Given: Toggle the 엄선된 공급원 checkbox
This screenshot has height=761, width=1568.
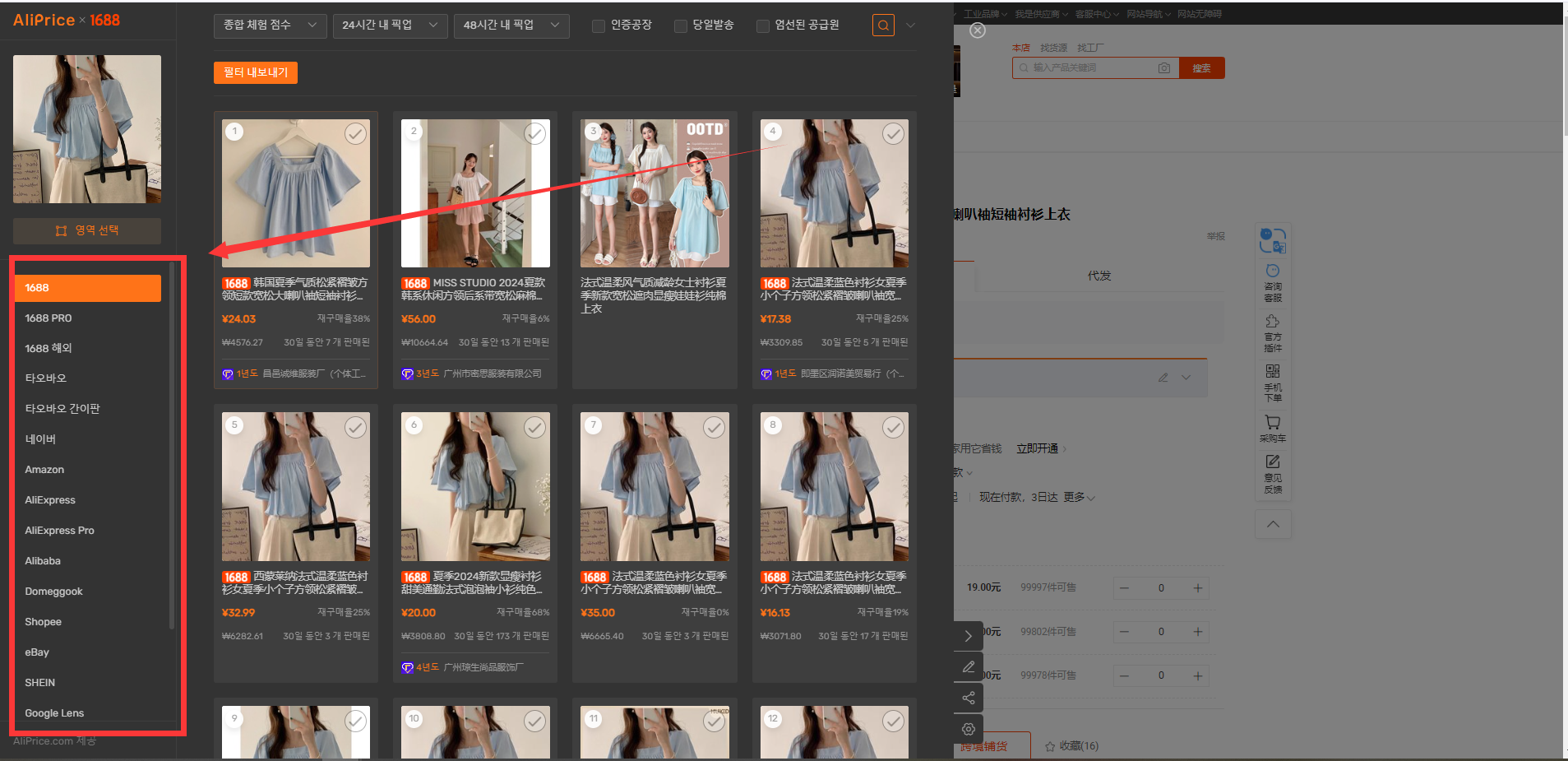Looking at the screenshot, I should tap(763, 26).
